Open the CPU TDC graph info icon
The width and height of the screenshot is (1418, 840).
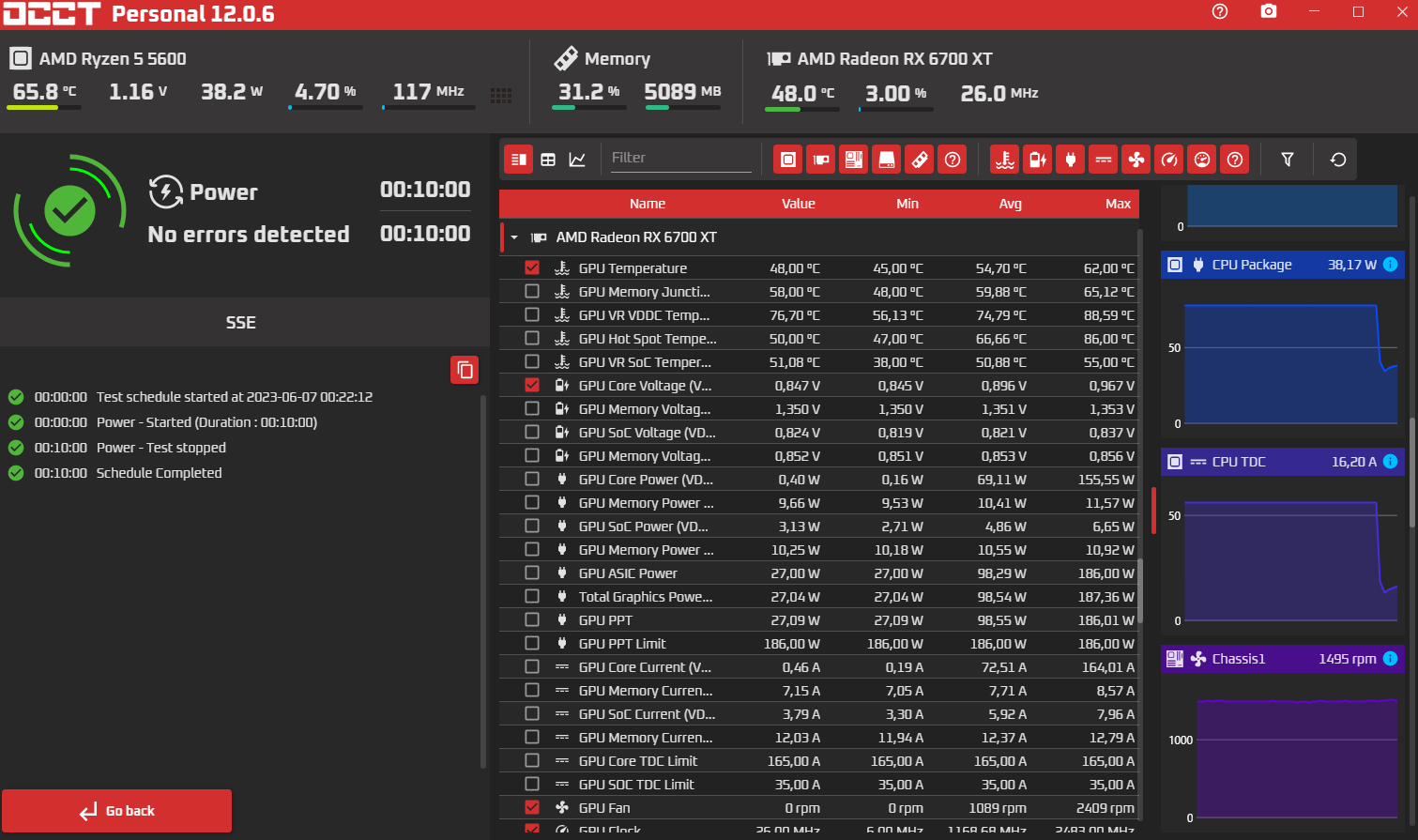pyautogui.click(x=1391, y=462)
